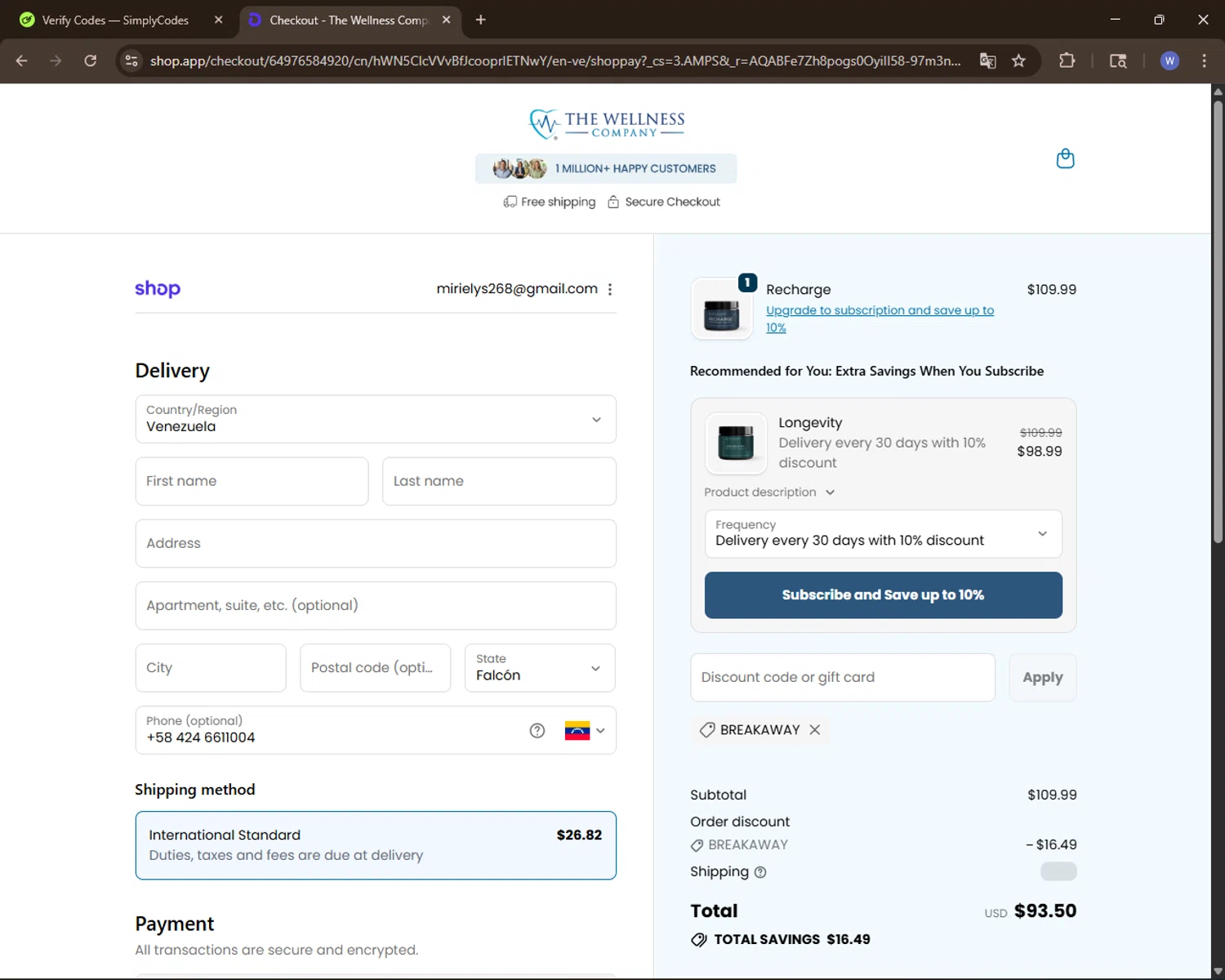Click the Recharge price $109.99

point(1052,290)
